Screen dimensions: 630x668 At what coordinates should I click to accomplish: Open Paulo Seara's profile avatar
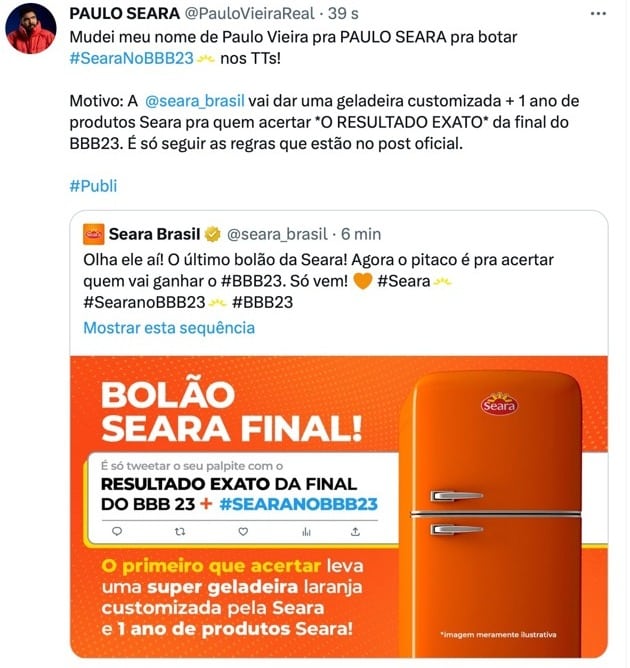point(31,28)
